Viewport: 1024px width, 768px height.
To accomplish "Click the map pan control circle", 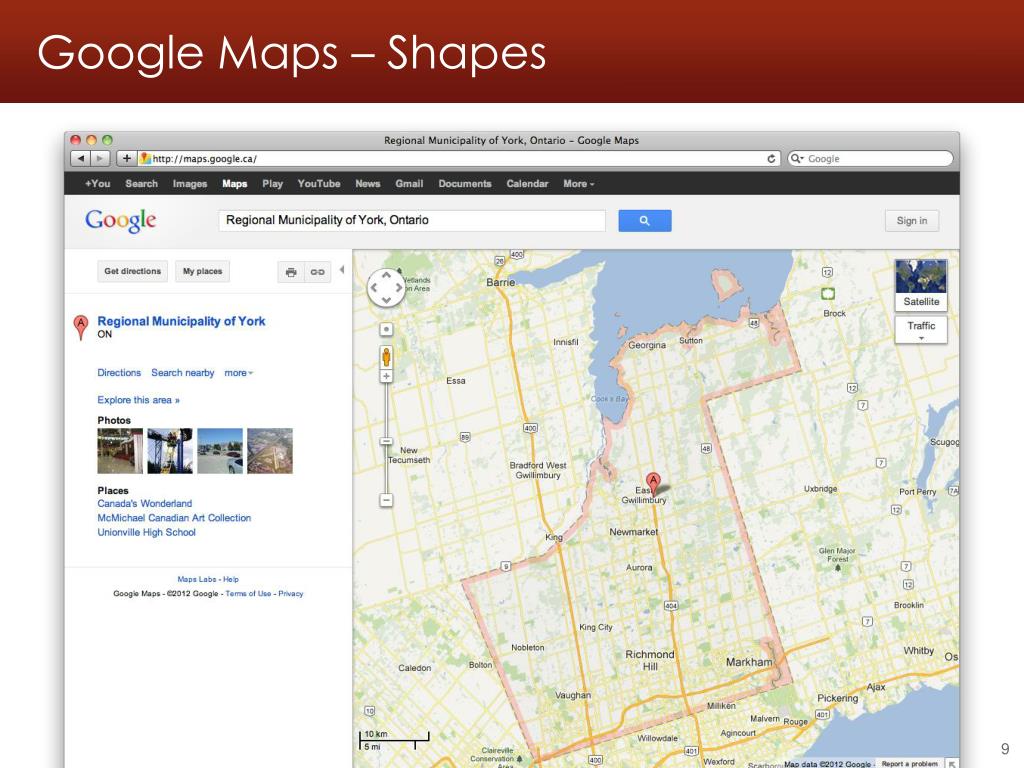I will pos(386,287).
